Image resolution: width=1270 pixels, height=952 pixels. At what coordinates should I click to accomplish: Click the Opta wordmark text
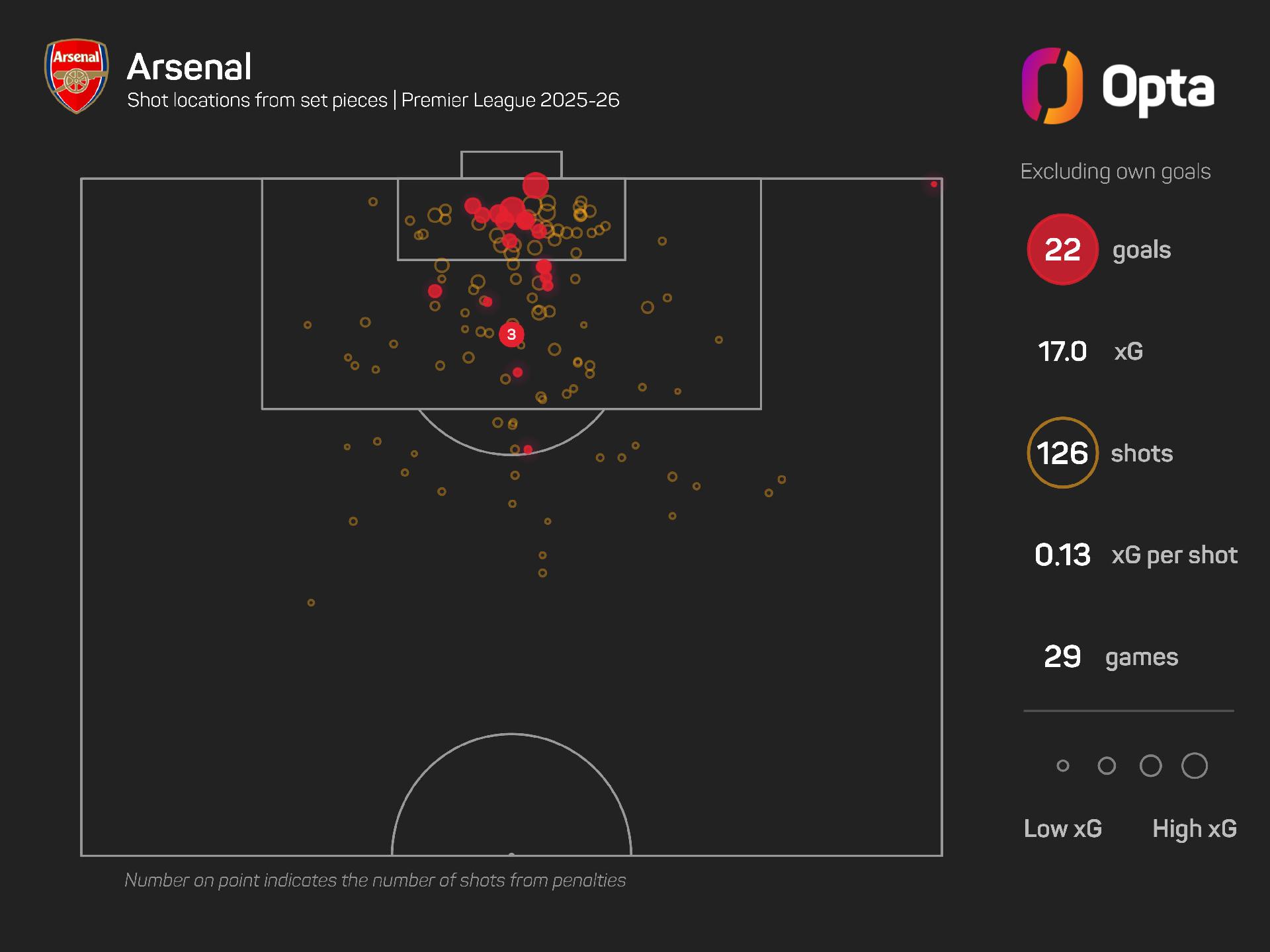pos(1158,88)
